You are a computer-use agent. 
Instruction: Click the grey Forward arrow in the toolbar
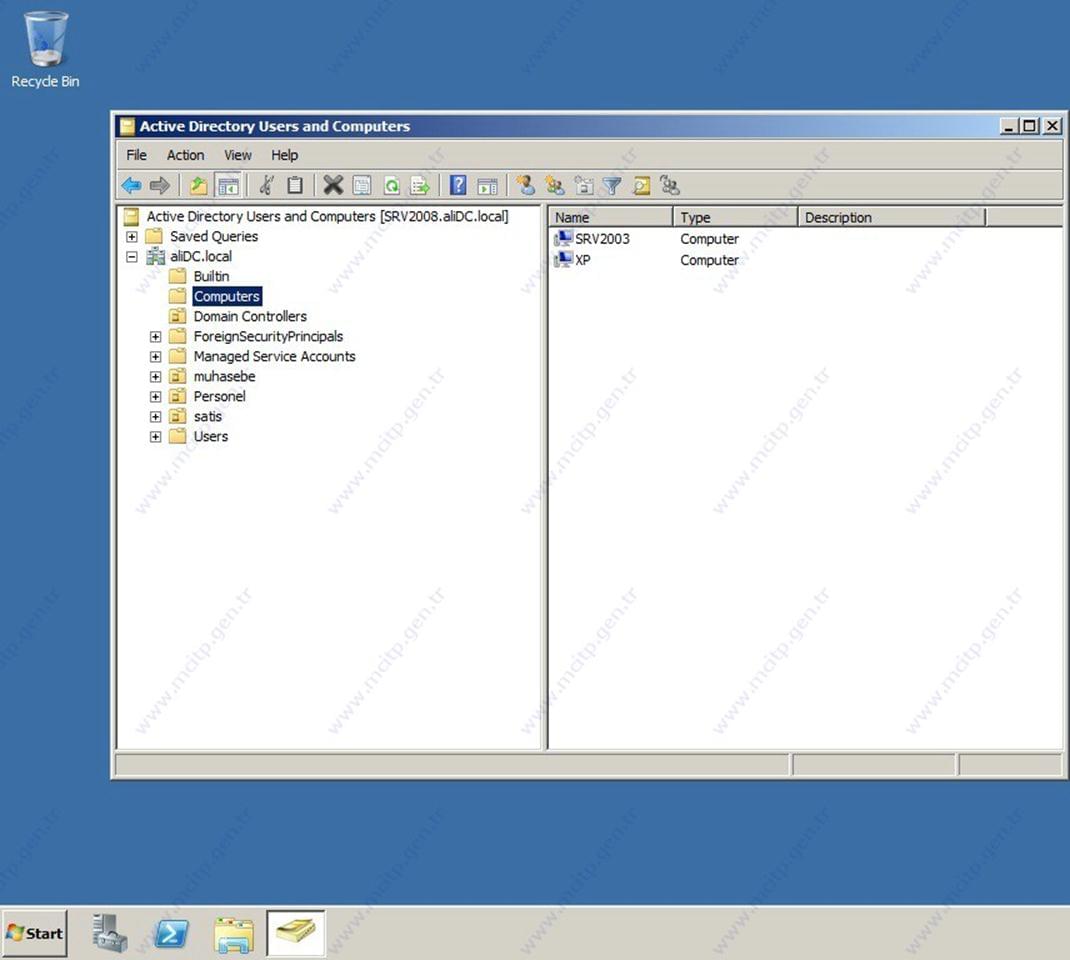[160, 186]
